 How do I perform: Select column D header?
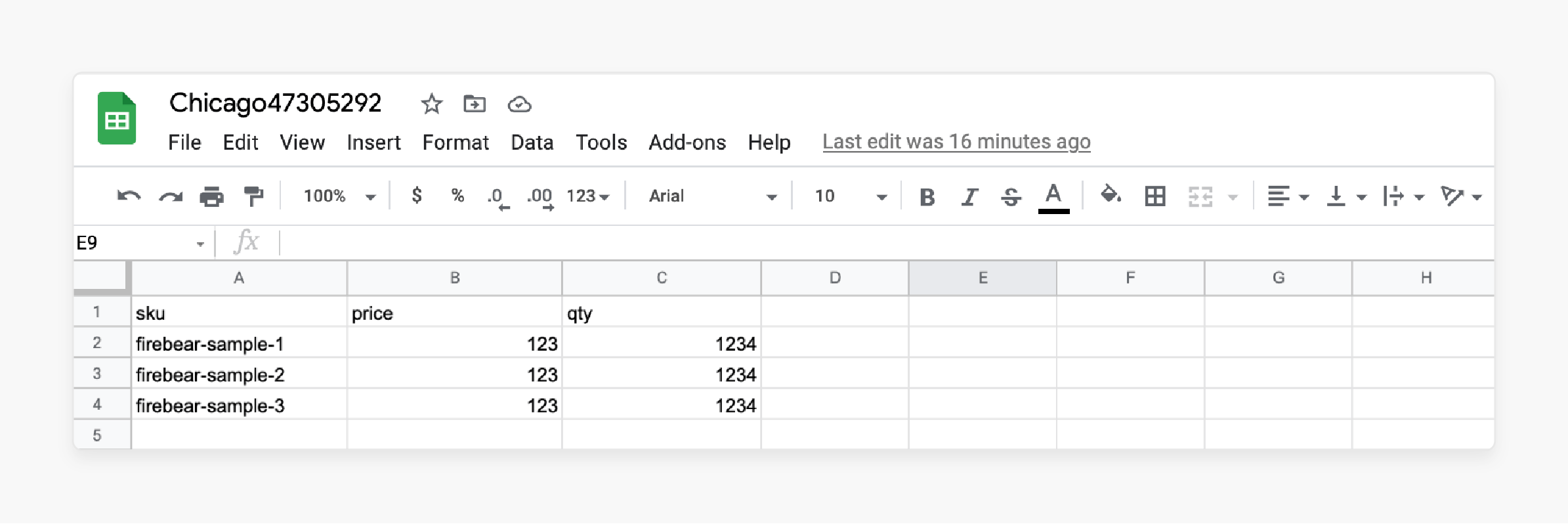click(835, 278)
